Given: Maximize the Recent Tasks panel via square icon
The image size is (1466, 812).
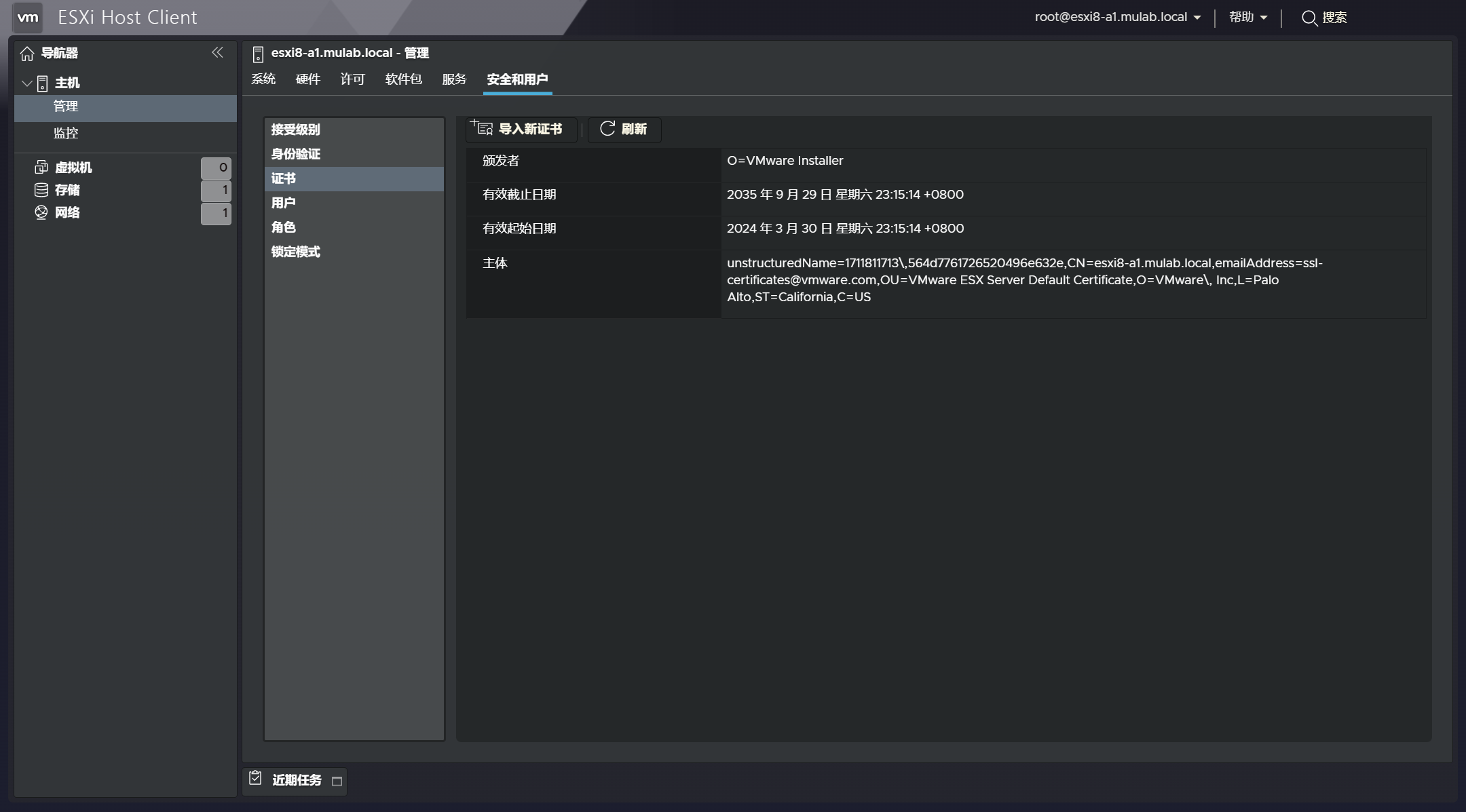Looking at the screenshot, I should pyautogui.click(x=337, y=781).
